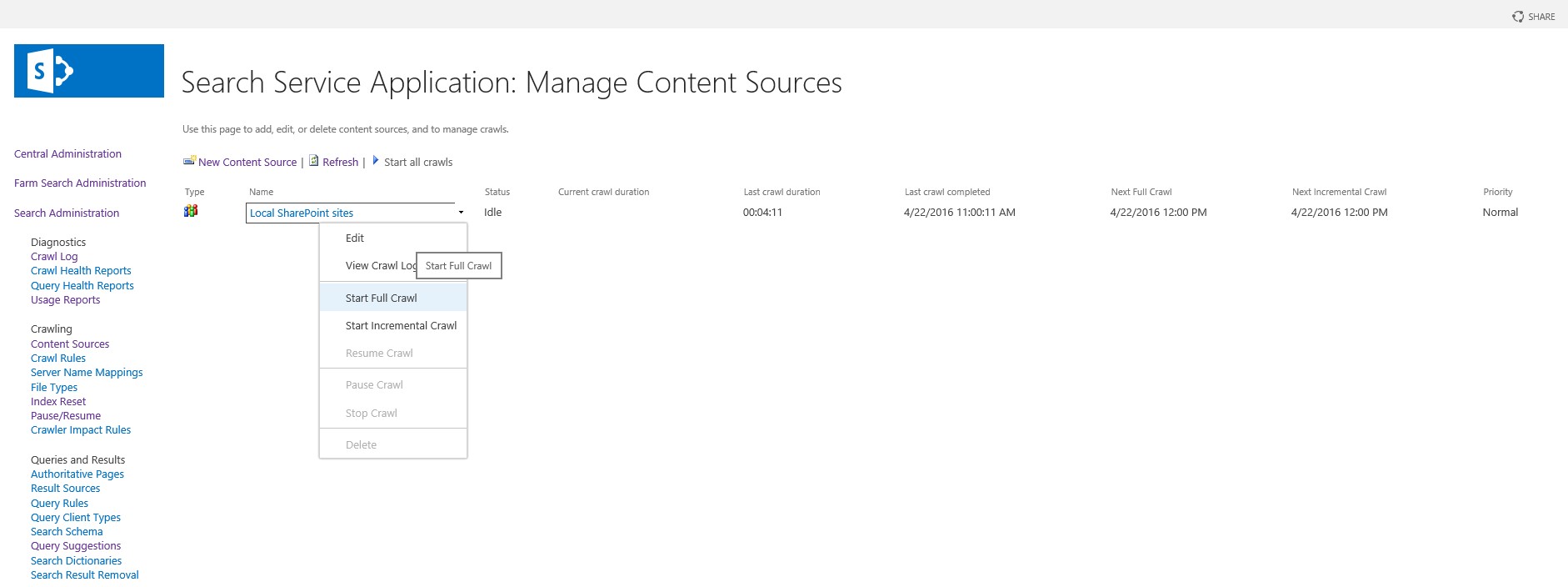This screenshot has width=1568, height=587.
Task: Click the Next Full Crawl header
Action: point(1141,192)
